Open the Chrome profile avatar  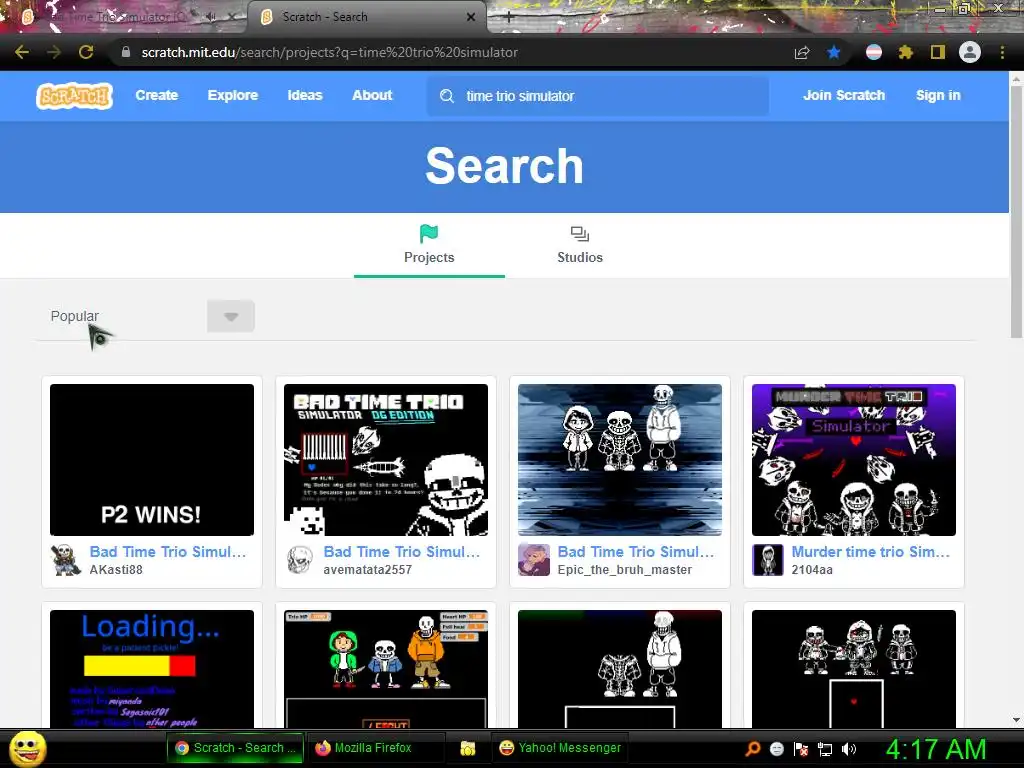pyautogui.click(x=970, y=52)
